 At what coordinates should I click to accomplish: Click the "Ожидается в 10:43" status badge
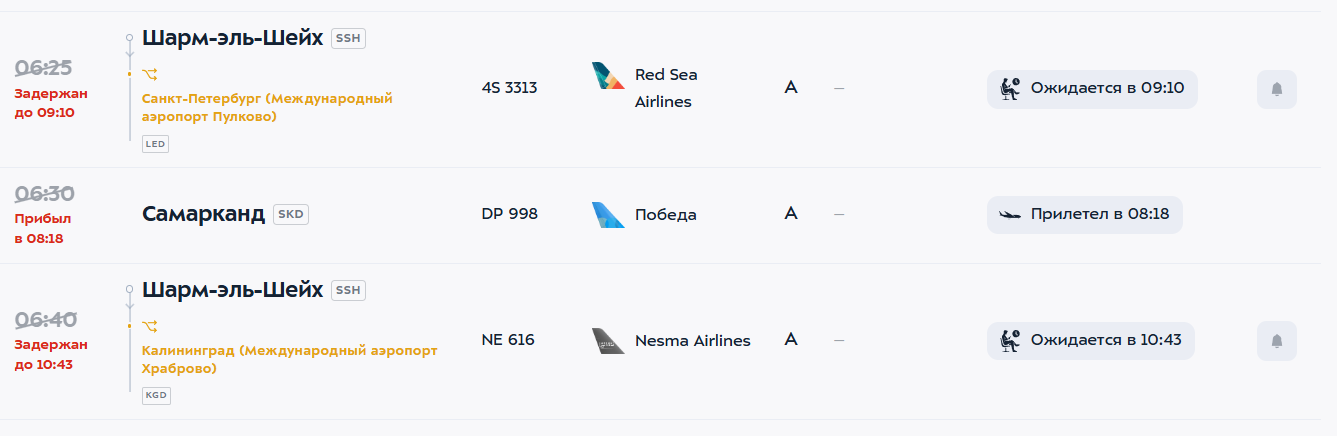[1091, 340]
